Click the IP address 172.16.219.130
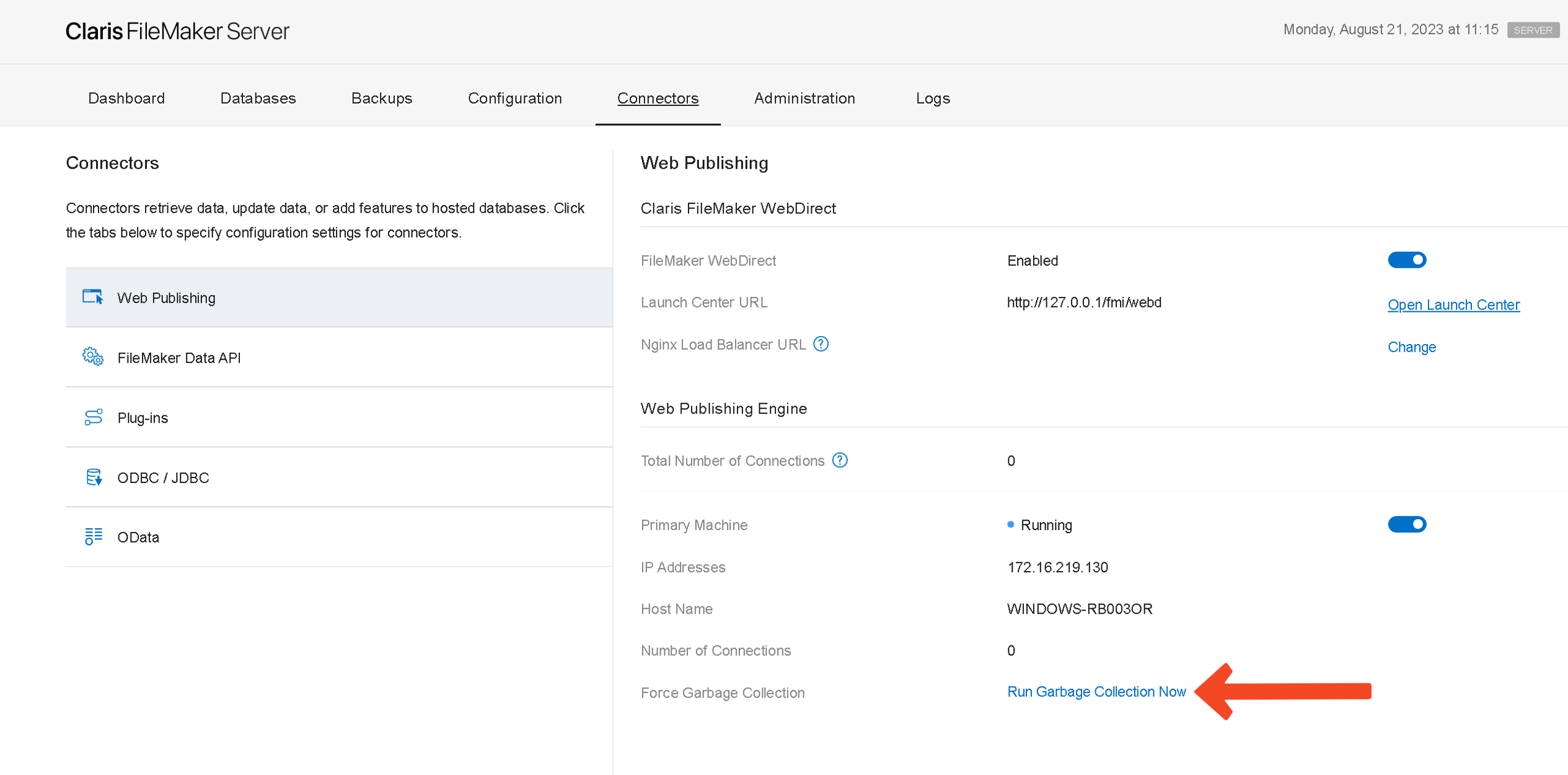This screenshot has width=1568, height=775. pyautogui.click(x=1057, y=567)
